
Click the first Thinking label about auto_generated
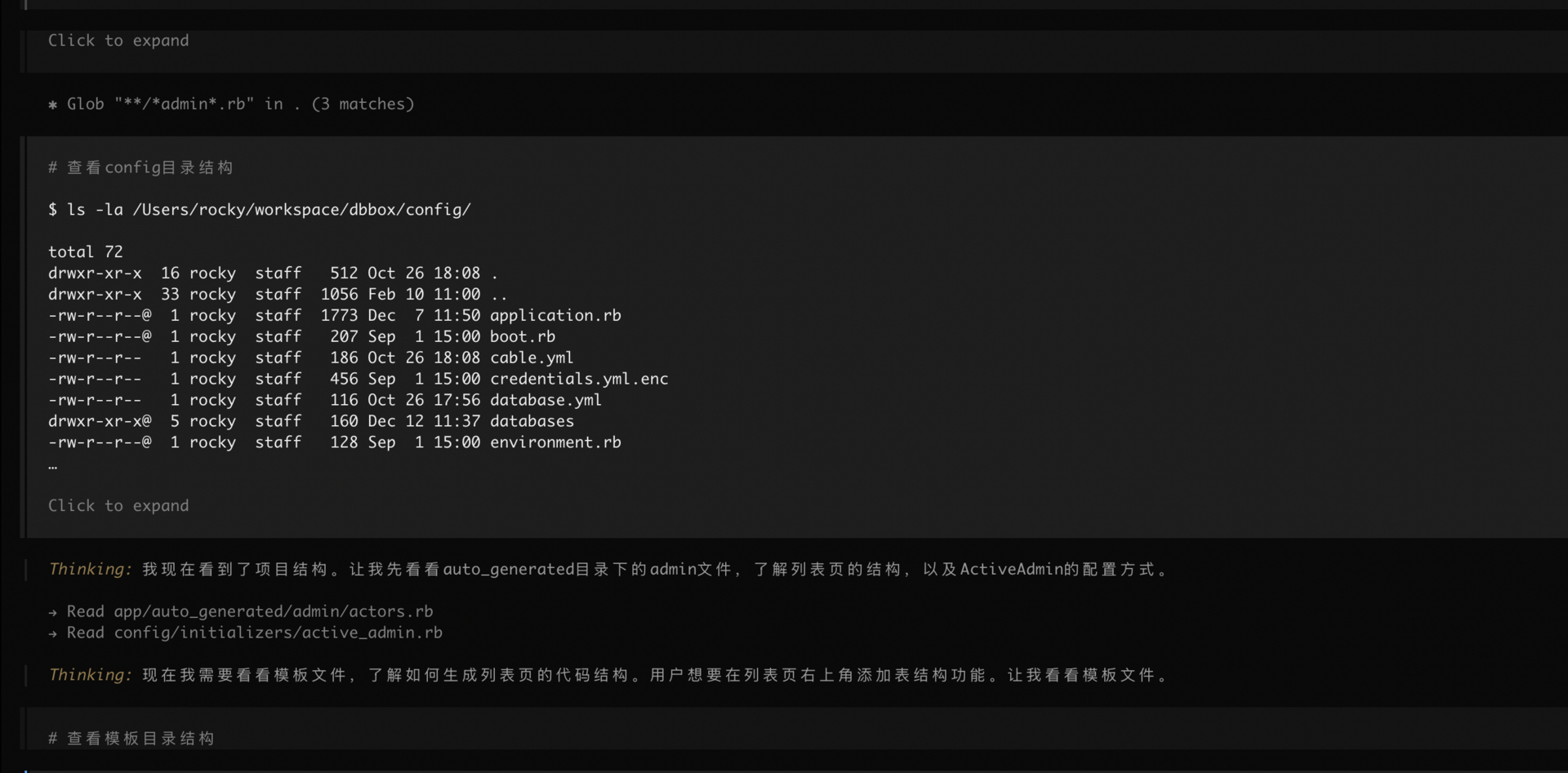click(90, 570)
